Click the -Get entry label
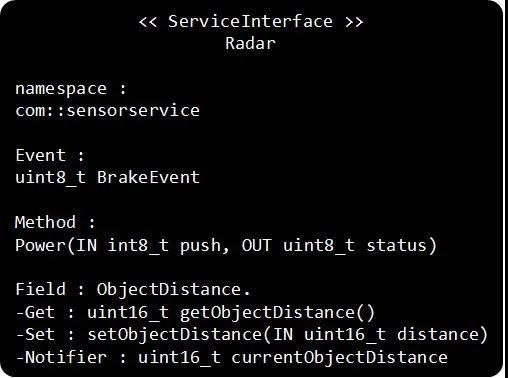Image resolution: width=508 pixels, height=378 pixels. (35, 313)
